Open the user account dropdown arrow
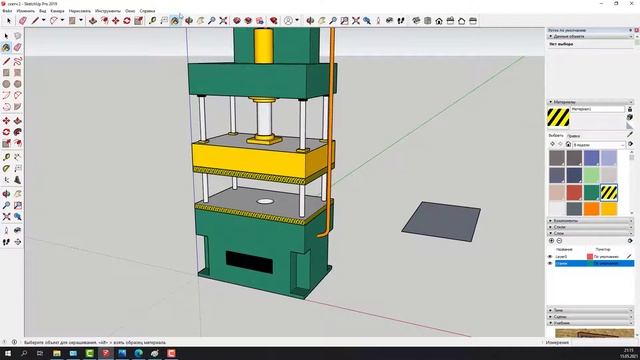Screen dimensions: 640x360 pos(297,20)
